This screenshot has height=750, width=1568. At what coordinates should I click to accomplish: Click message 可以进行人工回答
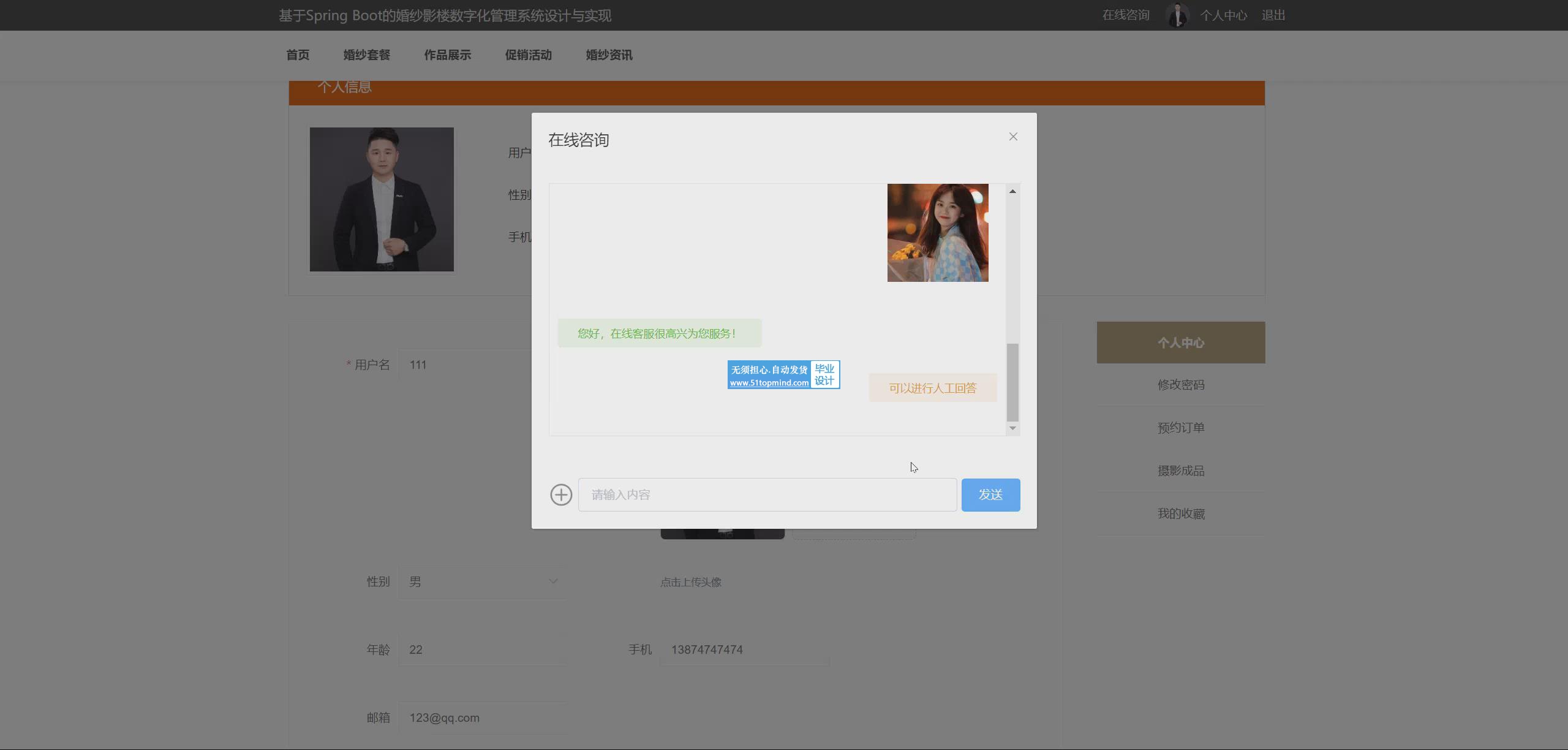(x=933, y=388)
